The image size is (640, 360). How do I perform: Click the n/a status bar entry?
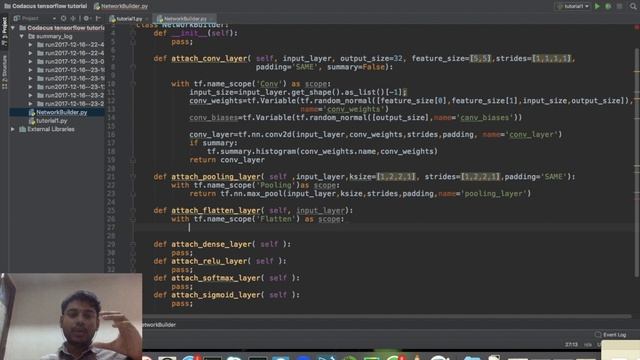pos(587,345)
